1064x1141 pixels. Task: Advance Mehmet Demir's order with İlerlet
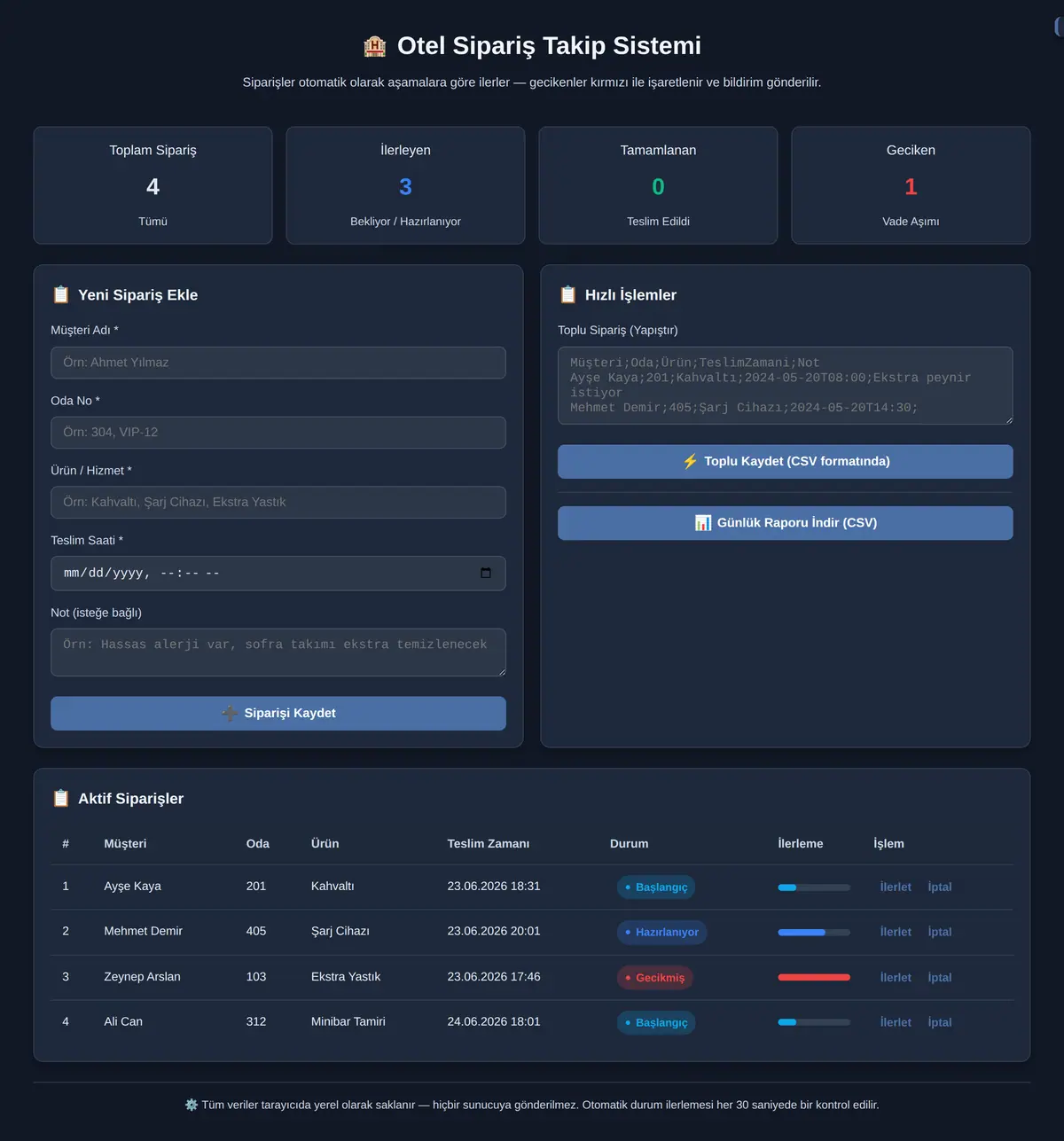896,932
